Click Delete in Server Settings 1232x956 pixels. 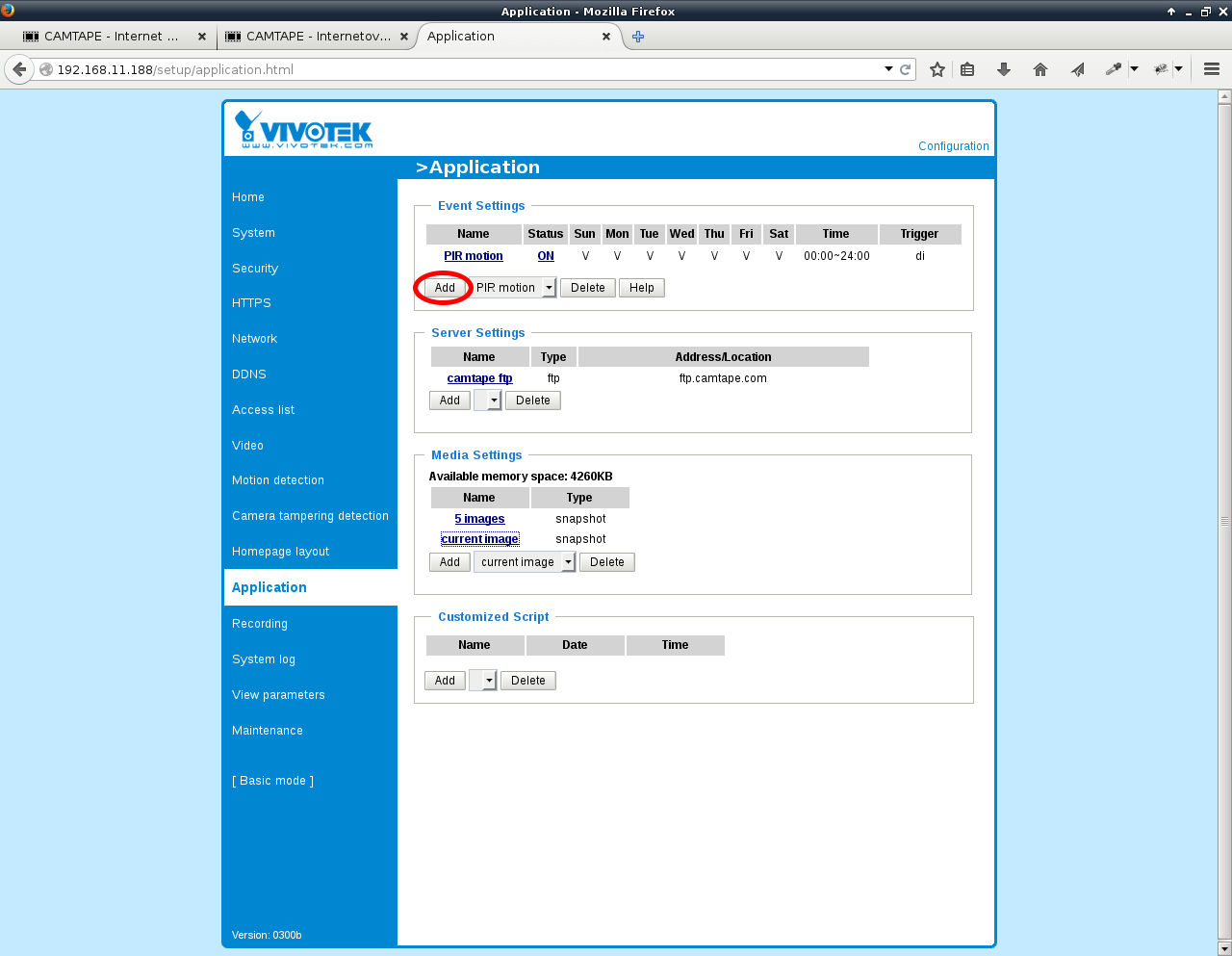coord(533,400)
